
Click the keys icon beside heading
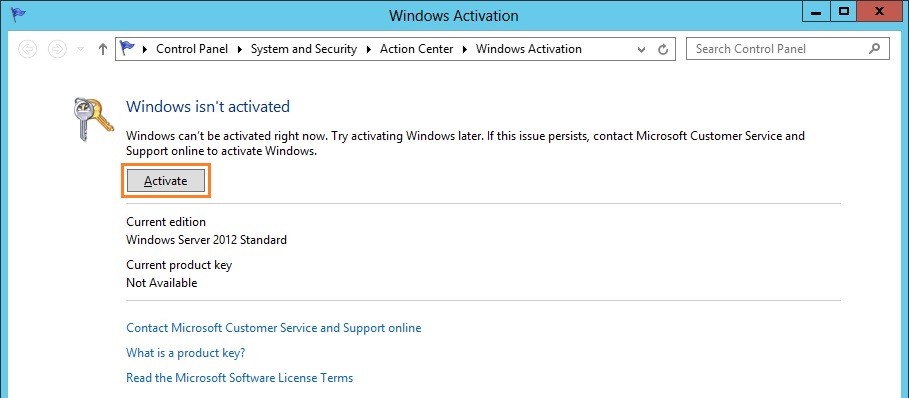point(93,119)
